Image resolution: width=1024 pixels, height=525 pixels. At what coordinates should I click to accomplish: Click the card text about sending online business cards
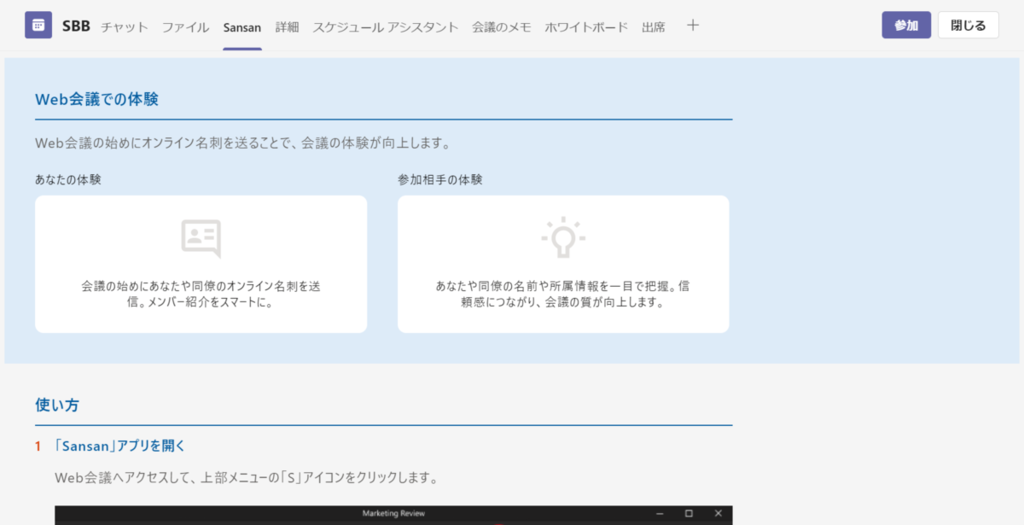(200, 294)
